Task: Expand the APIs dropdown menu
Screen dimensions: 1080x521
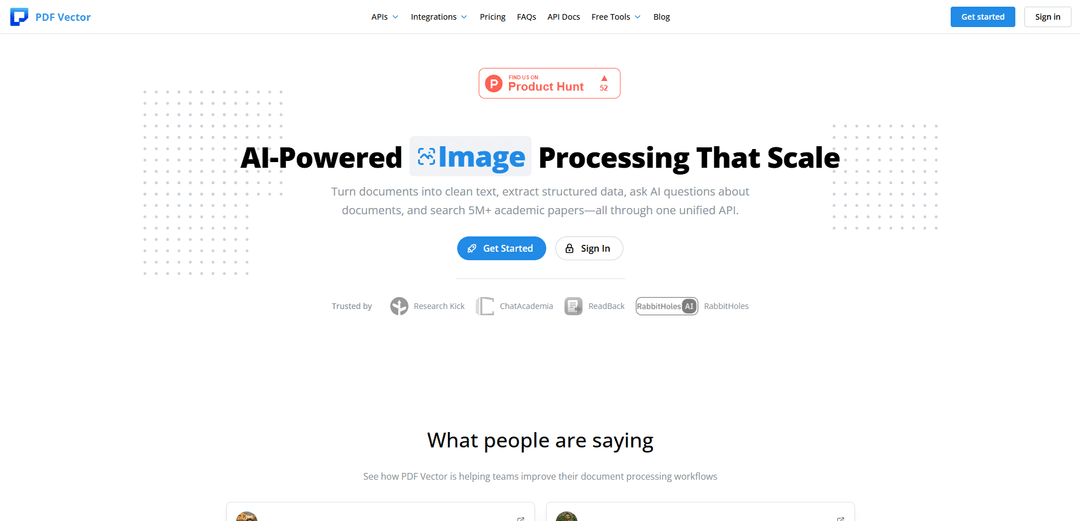Action: tap(385, 17)
